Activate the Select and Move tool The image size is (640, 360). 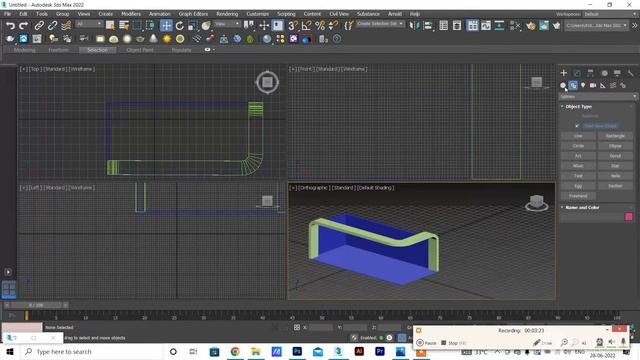pyautogui.click(x=166, y=26)
